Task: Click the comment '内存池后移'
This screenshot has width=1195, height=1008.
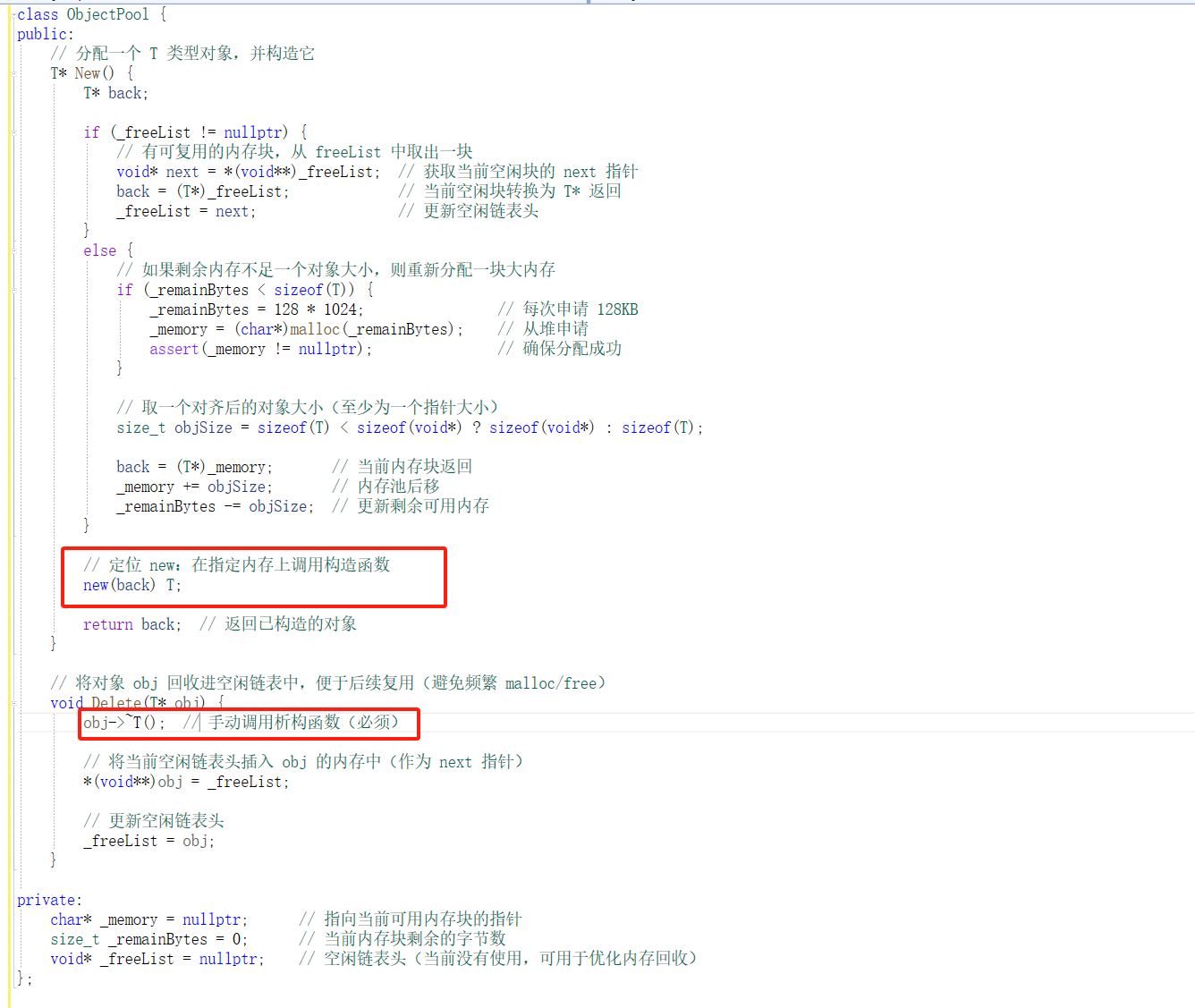Action: [386, 487]
